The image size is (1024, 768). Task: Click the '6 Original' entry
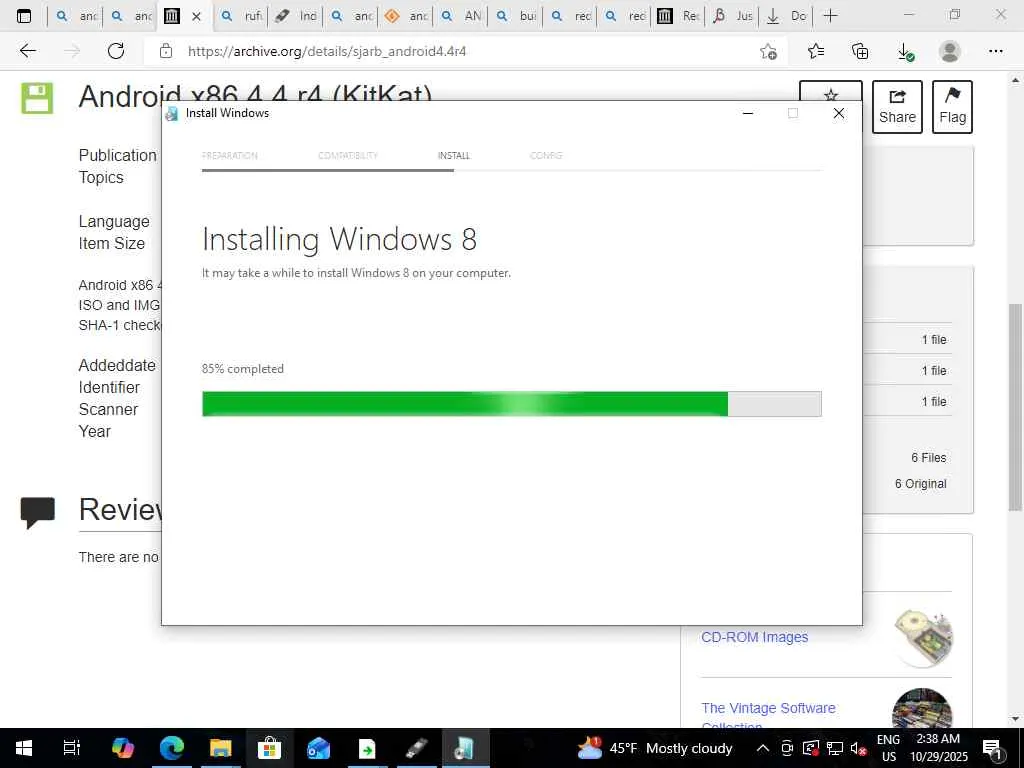click(920, 484)
